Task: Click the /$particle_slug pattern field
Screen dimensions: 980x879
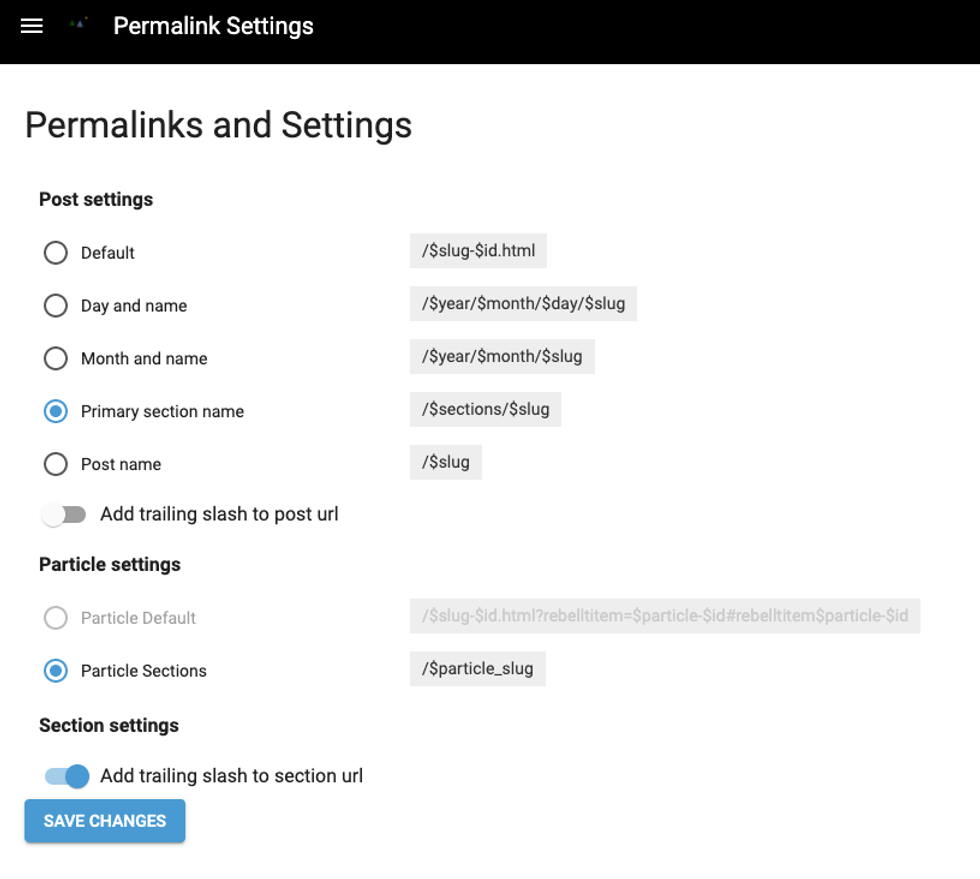Action: [x=478, y=669]
